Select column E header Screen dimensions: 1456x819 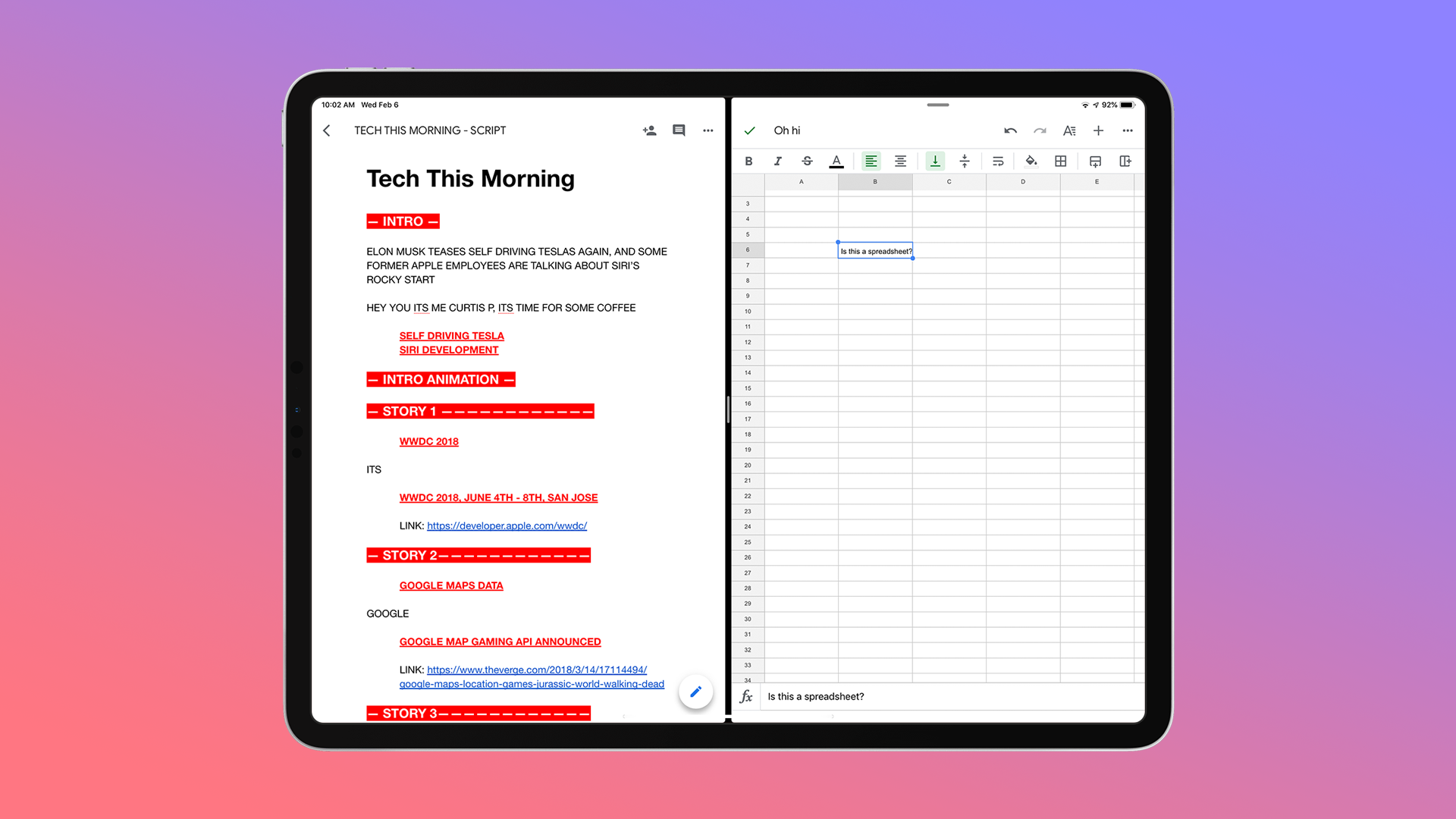[1097, 182]
